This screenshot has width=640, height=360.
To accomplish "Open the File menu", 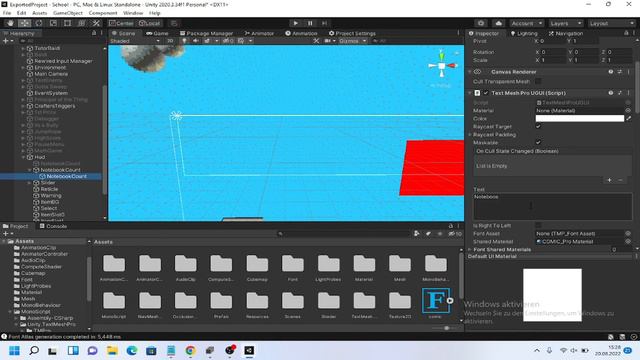I will click(x=7, y=13).
